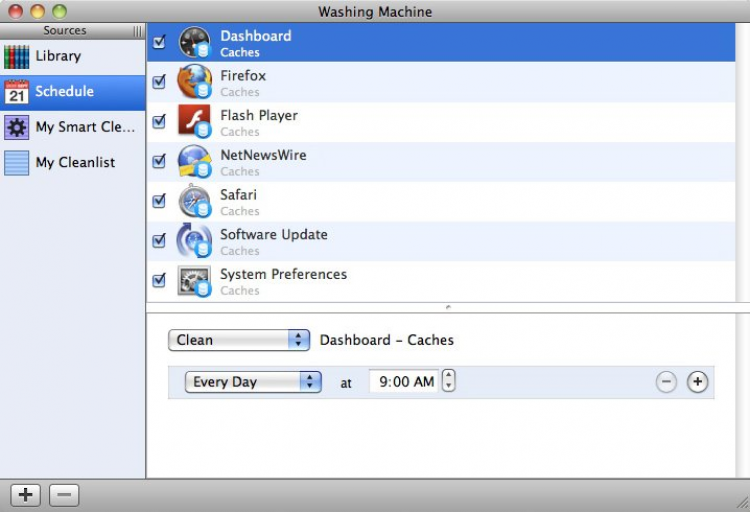
Task: Click the Sources header grip handle
Action: (138, 31)
